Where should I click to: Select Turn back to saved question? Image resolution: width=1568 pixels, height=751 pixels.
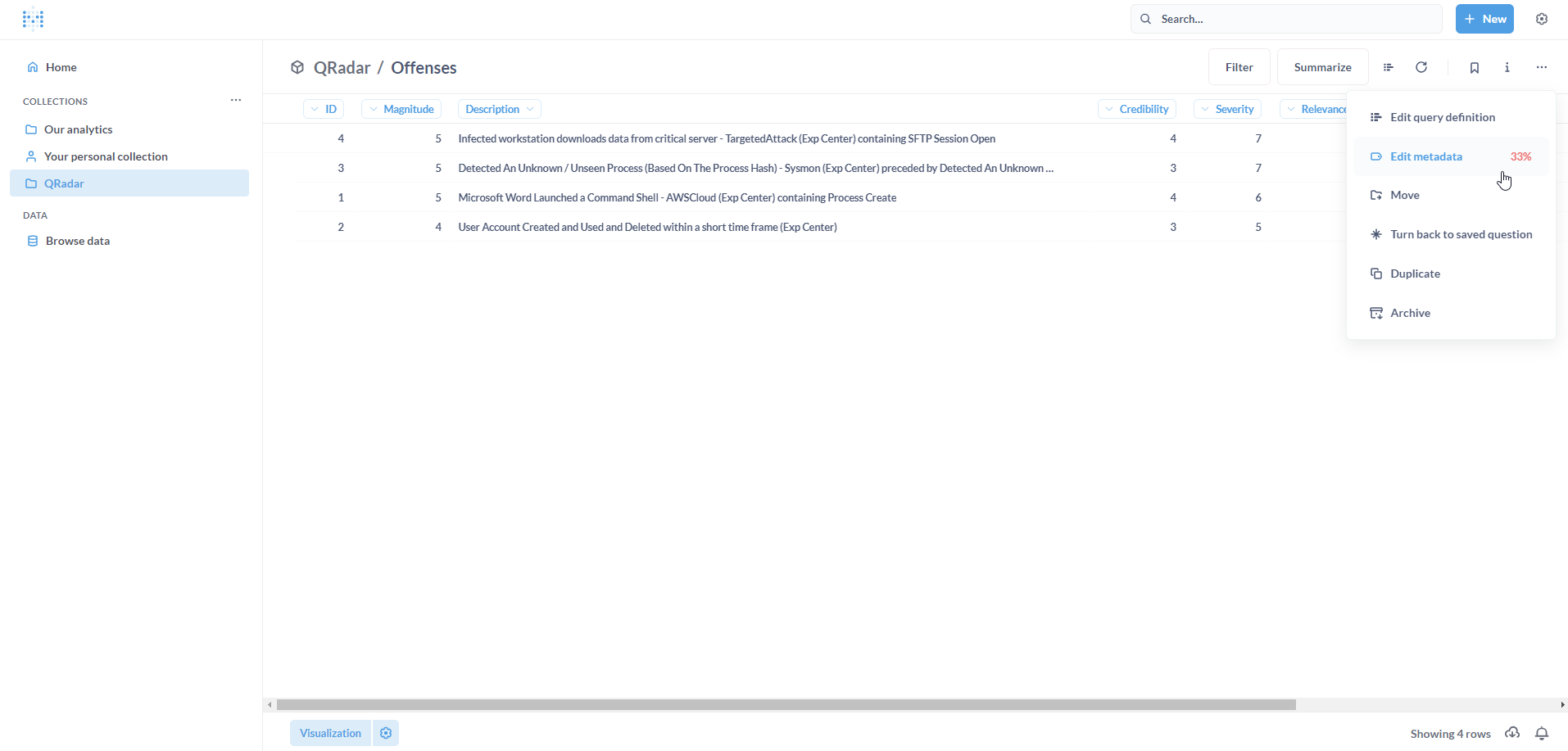click(x=1451, y=234)
